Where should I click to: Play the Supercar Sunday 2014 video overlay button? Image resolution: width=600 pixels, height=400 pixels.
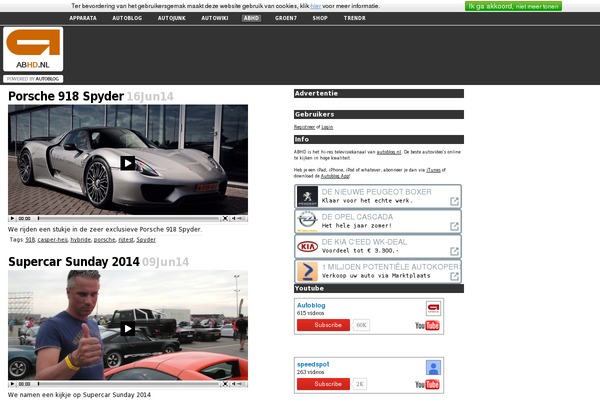click(128, 328)
